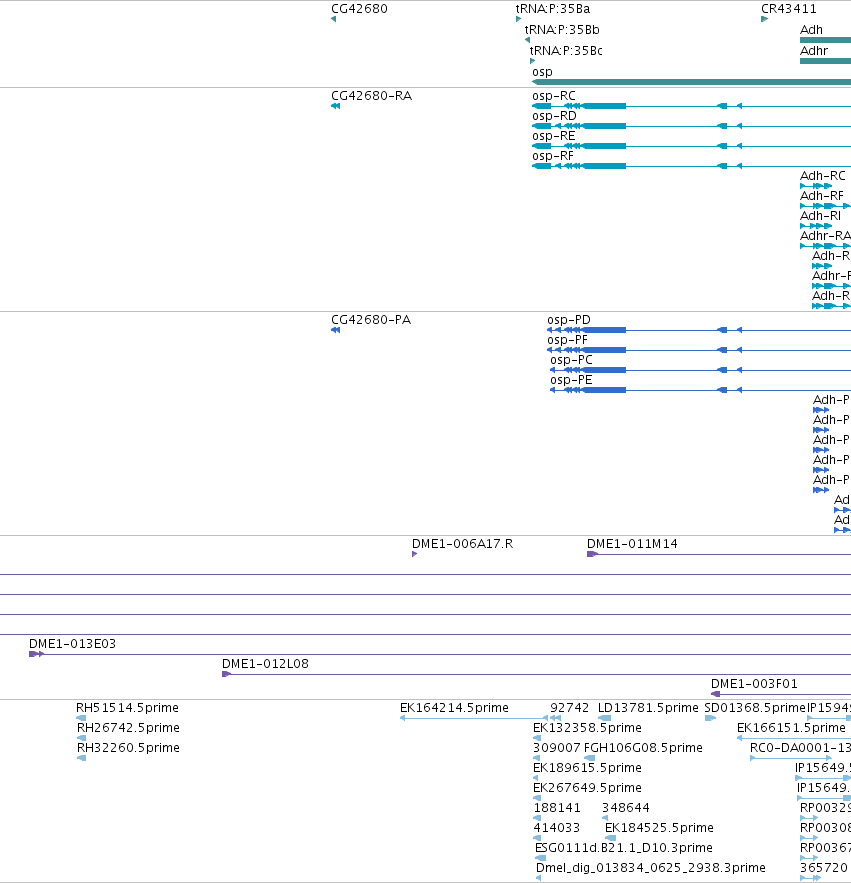Select the DME1-012L08 clone label
Screen dimensions: 851x883
coord(265,665)
